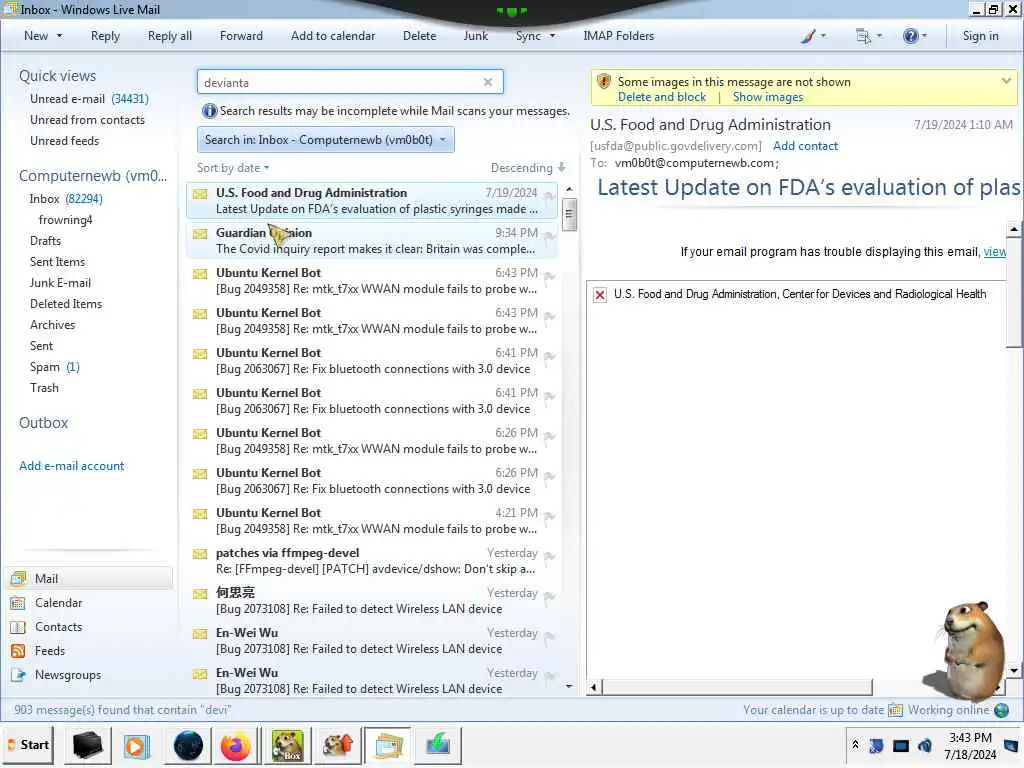The image size is (1024, 768).
Task: Click the message list vertical scrollbar thumb
Action: click(569, 215)
